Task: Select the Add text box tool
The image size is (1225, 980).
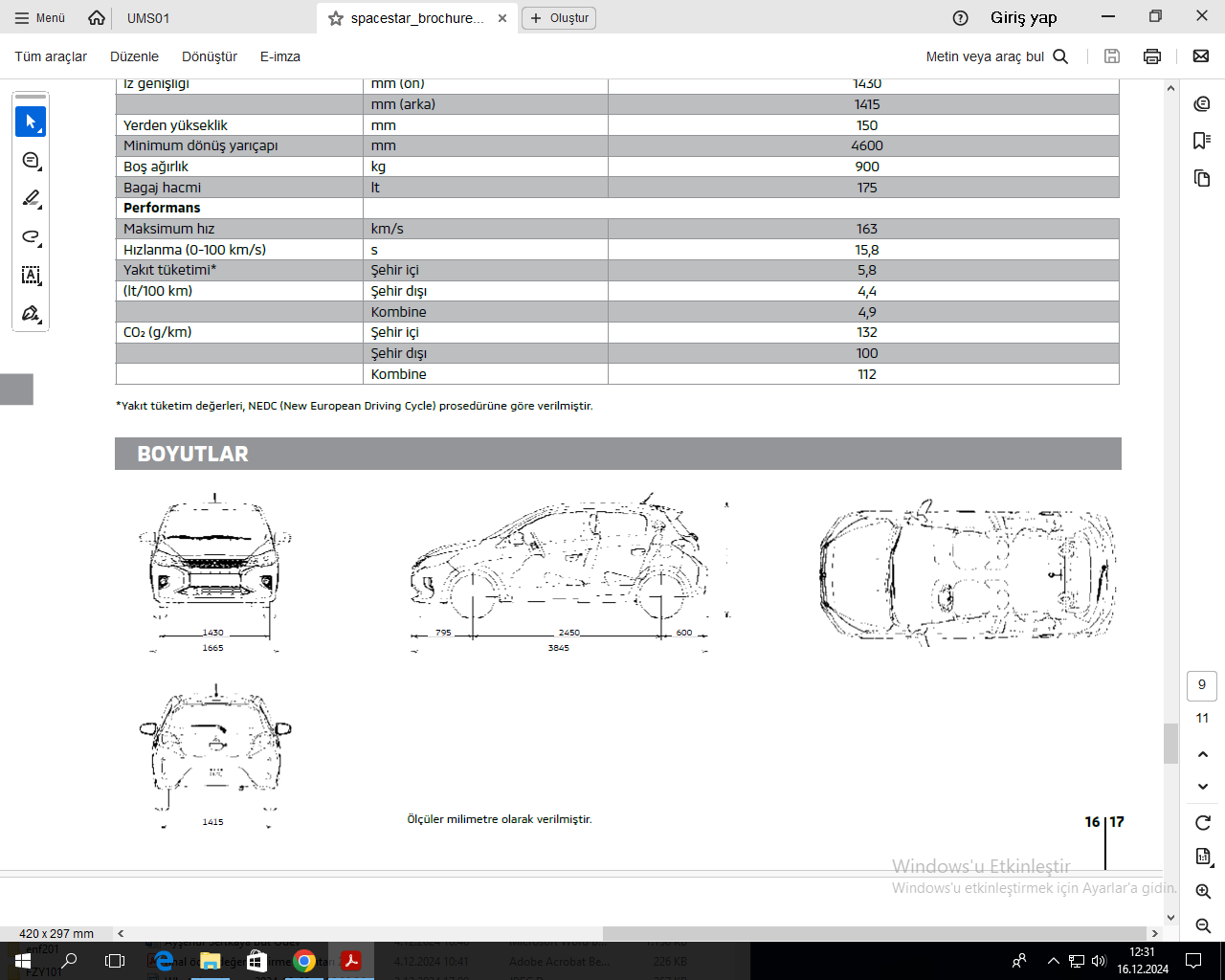Action: [x=31, y=276]
